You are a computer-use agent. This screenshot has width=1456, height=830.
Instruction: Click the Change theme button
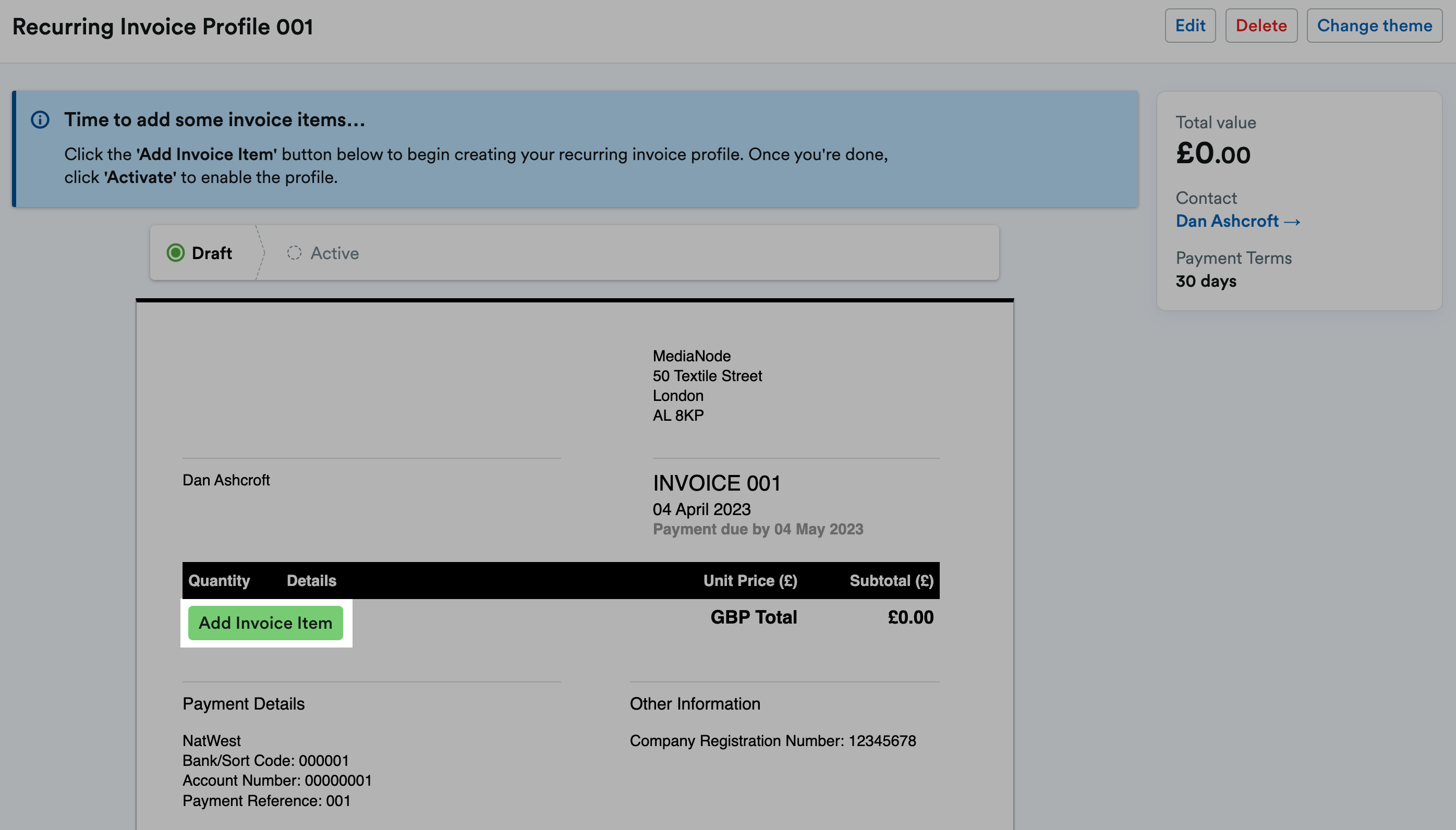tap(1374, 26)
